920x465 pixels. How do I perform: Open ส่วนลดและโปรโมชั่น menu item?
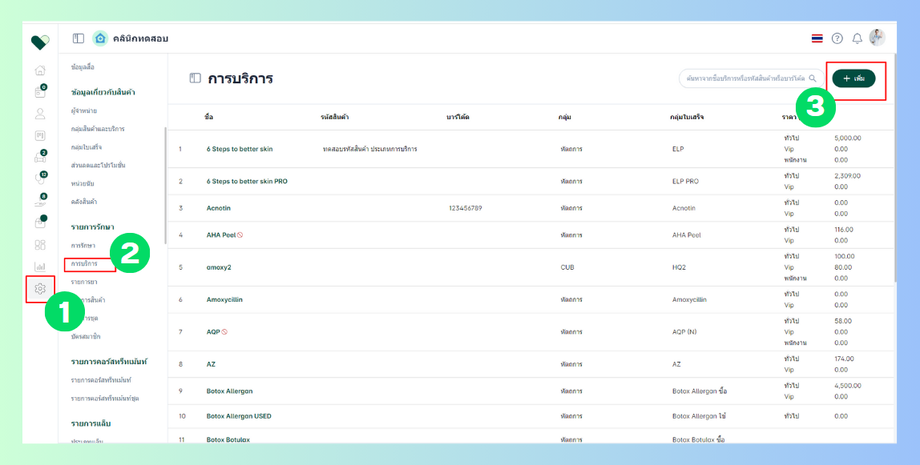[98, 165]
